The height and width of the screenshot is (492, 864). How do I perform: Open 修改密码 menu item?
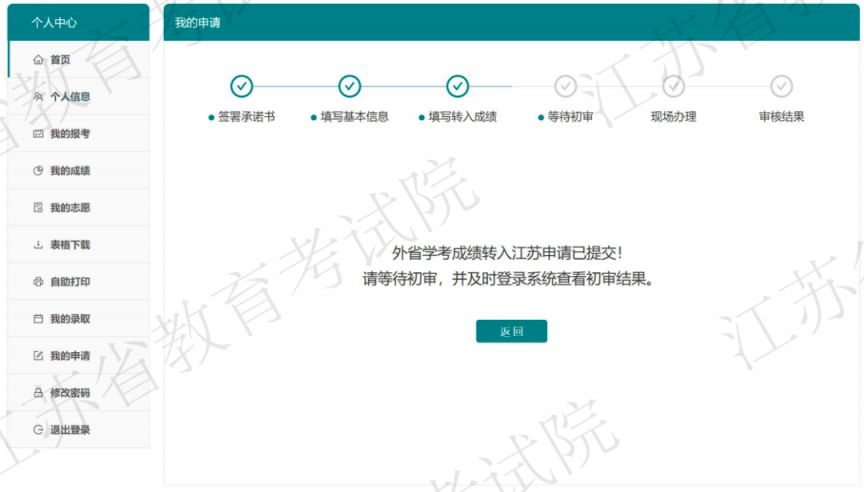pyautogui.click(x=78, y=392)
